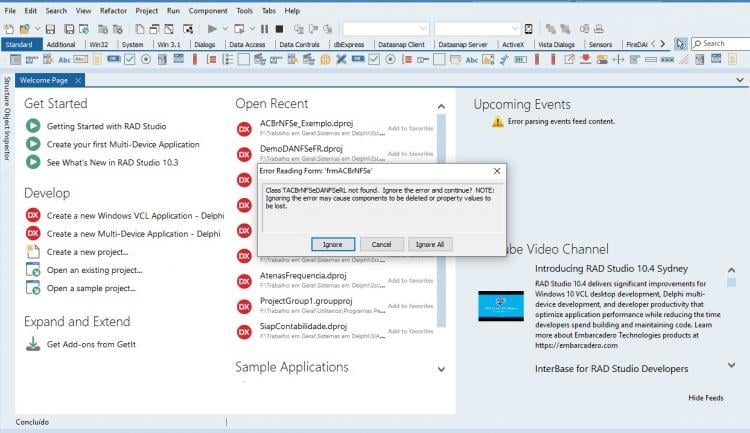Select the TRadioButton component in Standard palette
The width and height of the screenshot is (750, 433).
146,59
